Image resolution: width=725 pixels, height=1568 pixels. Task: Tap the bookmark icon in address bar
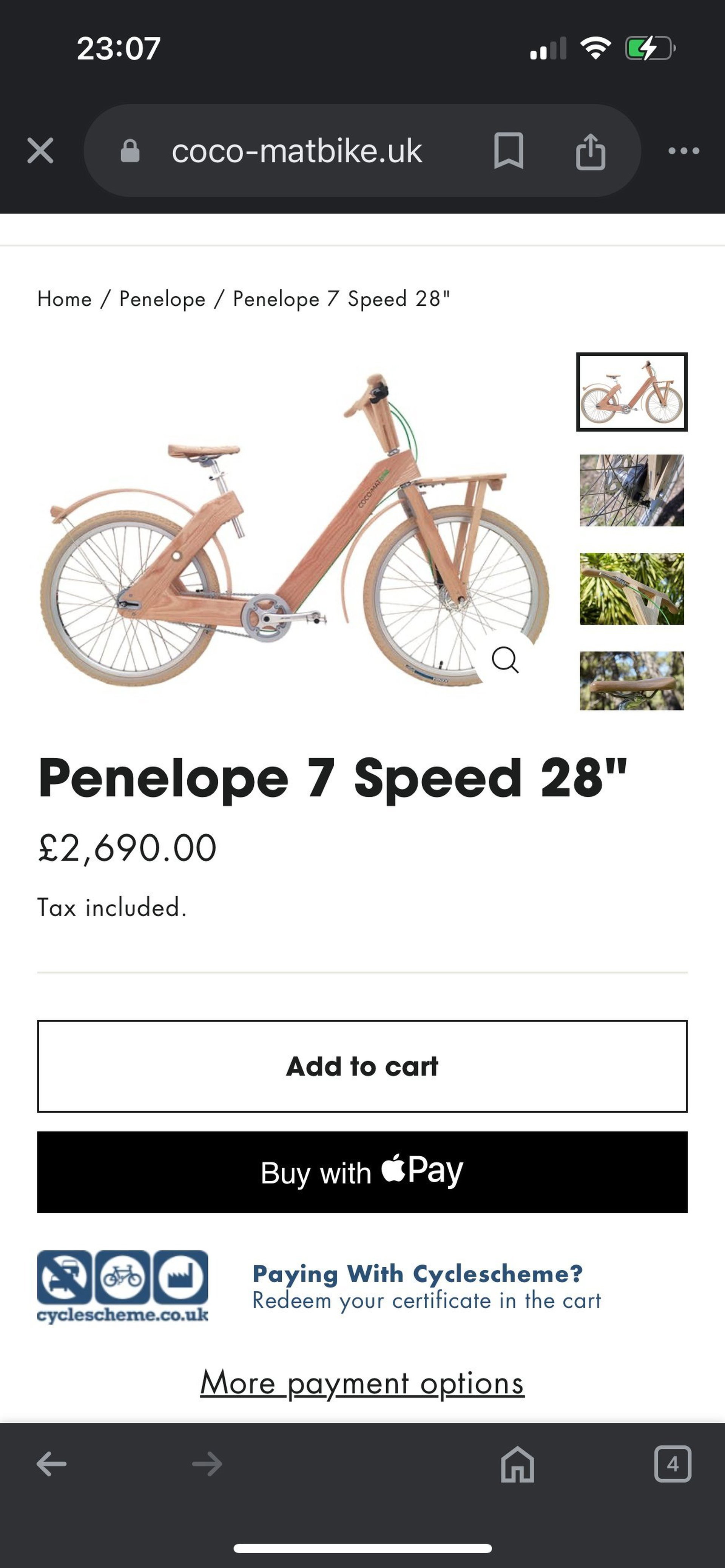pyautogui.click(x=508, y=150)
